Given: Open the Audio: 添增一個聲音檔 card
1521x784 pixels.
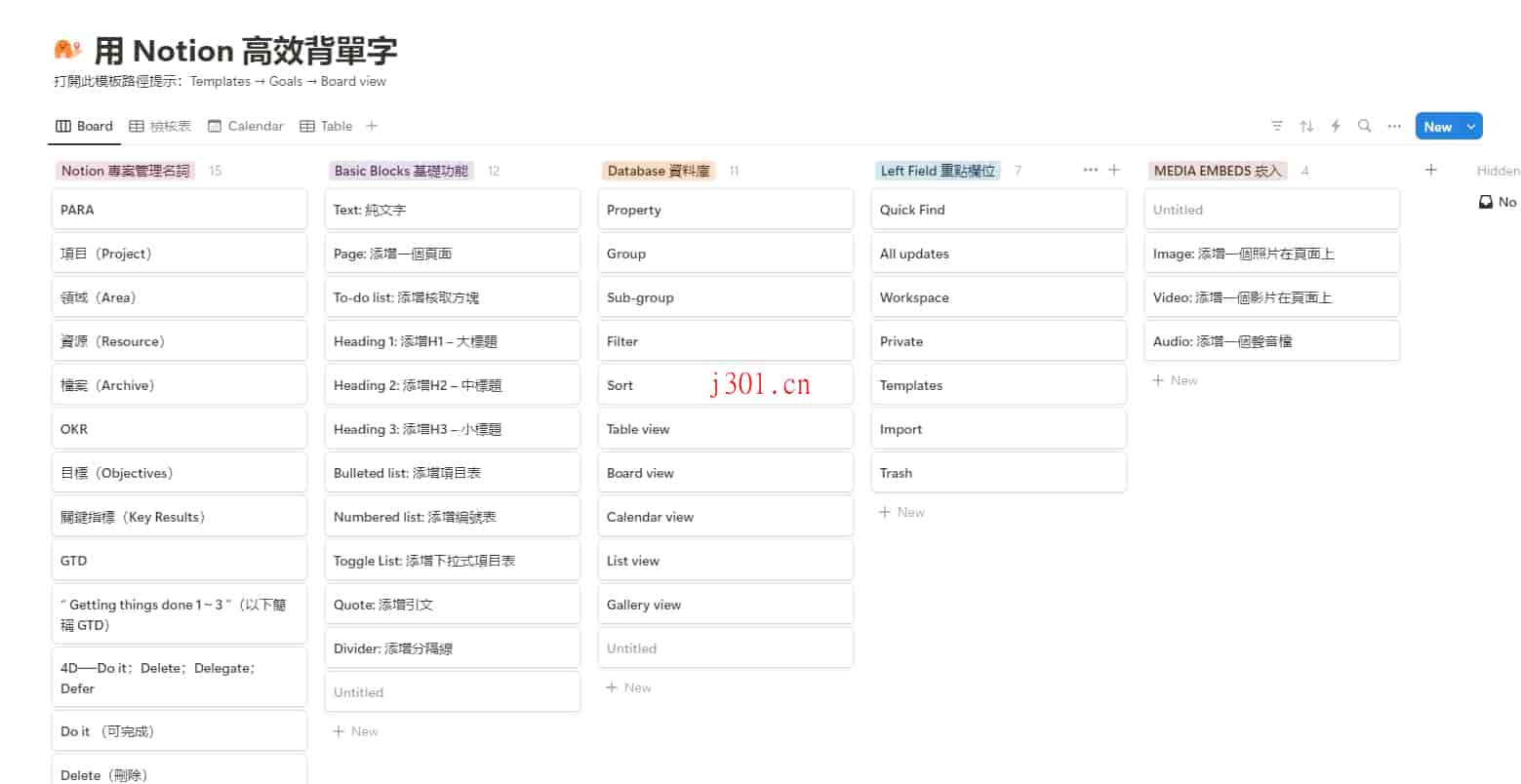Looking at the screenshot, I should pos(1272,341).
